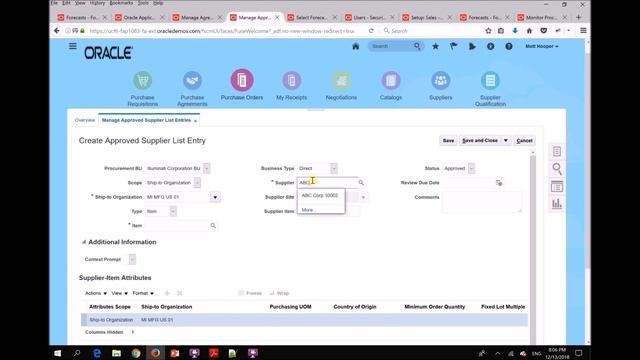
Task: Click the form vertical scrollbar
Action: point(533,248)
